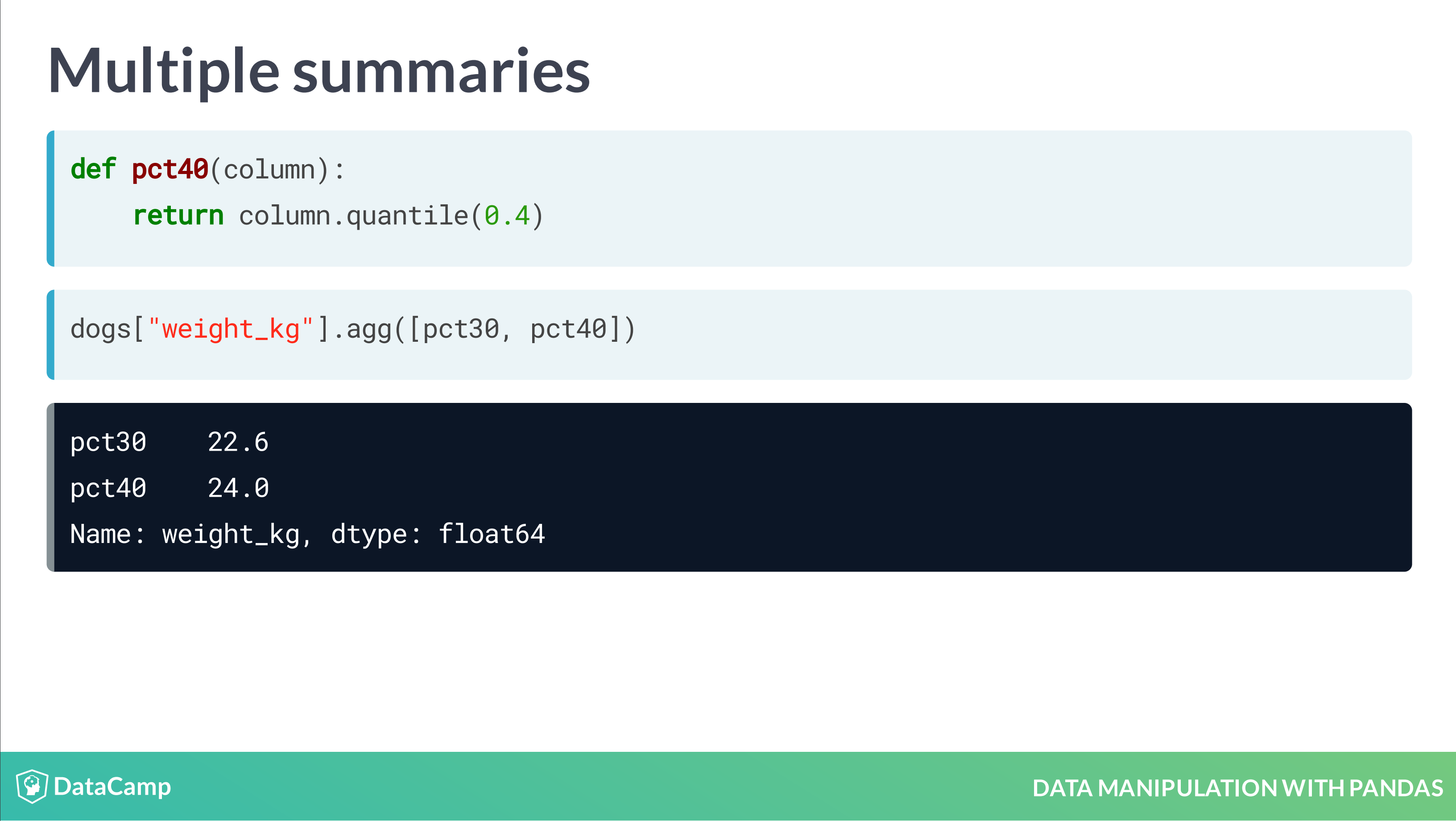1456x821 pixels.
Task: Click the DataCamp brand text
Action: click(112, 787)
